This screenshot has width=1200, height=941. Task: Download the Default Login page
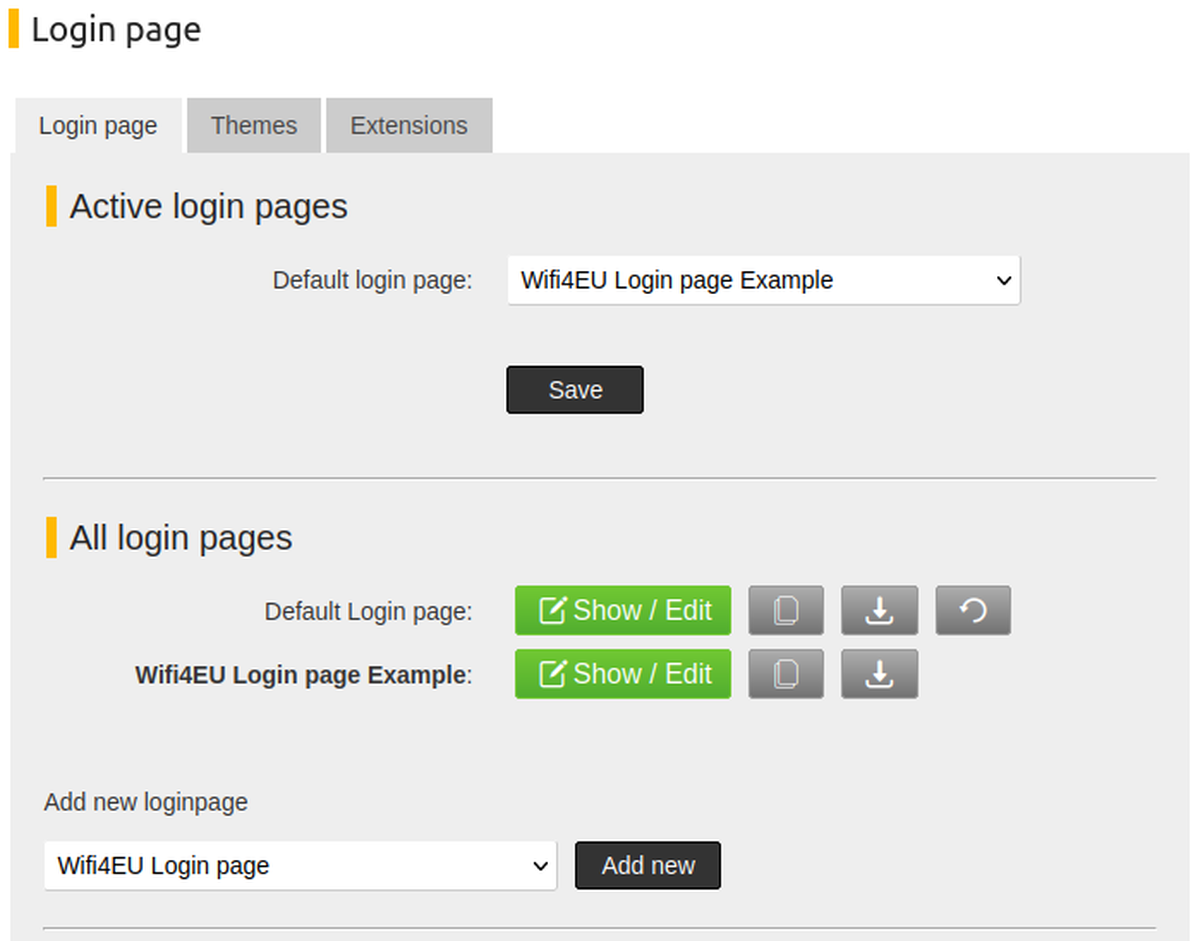[x=879, y=610]
